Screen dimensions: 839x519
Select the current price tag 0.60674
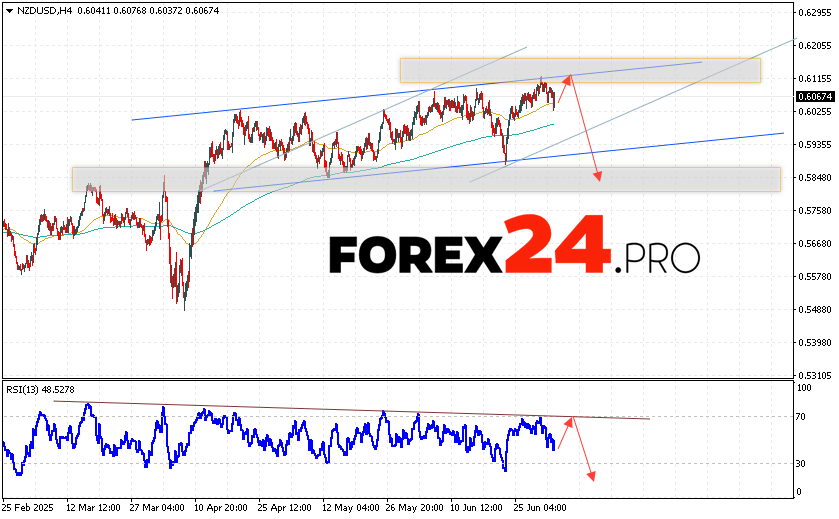(x=812, y=97)
